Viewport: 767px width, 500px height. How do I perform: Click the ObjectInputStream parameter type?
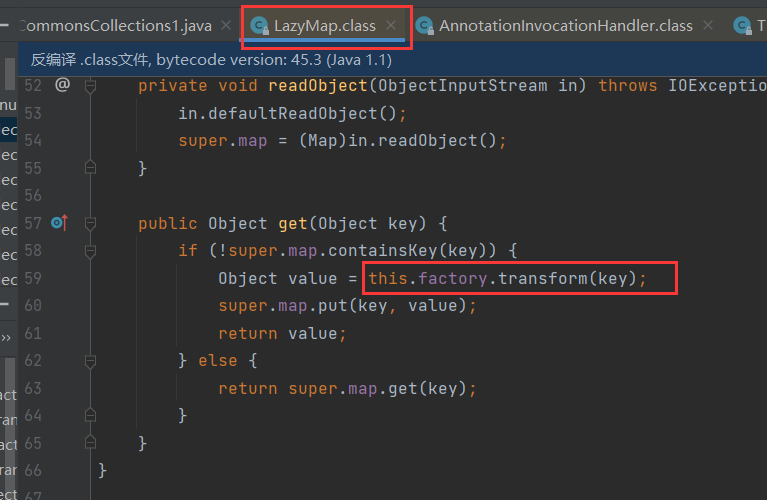[x=462, y=86]
